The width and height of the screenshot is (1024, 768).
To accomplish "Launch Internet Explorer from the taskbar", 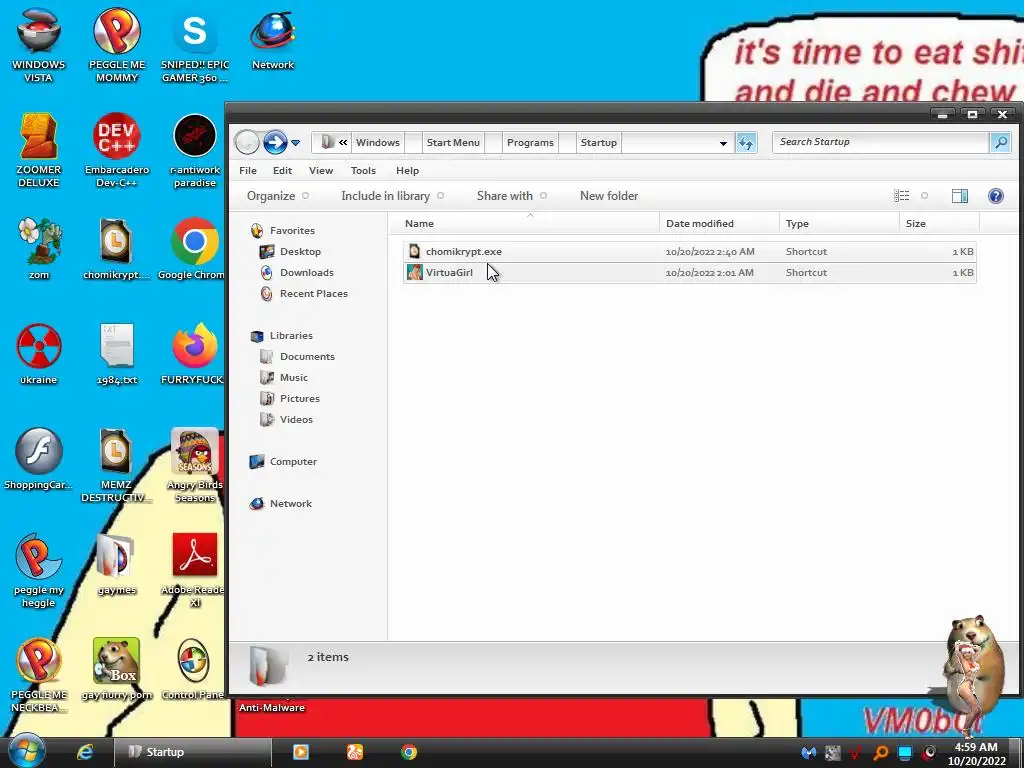I will 85,752.
